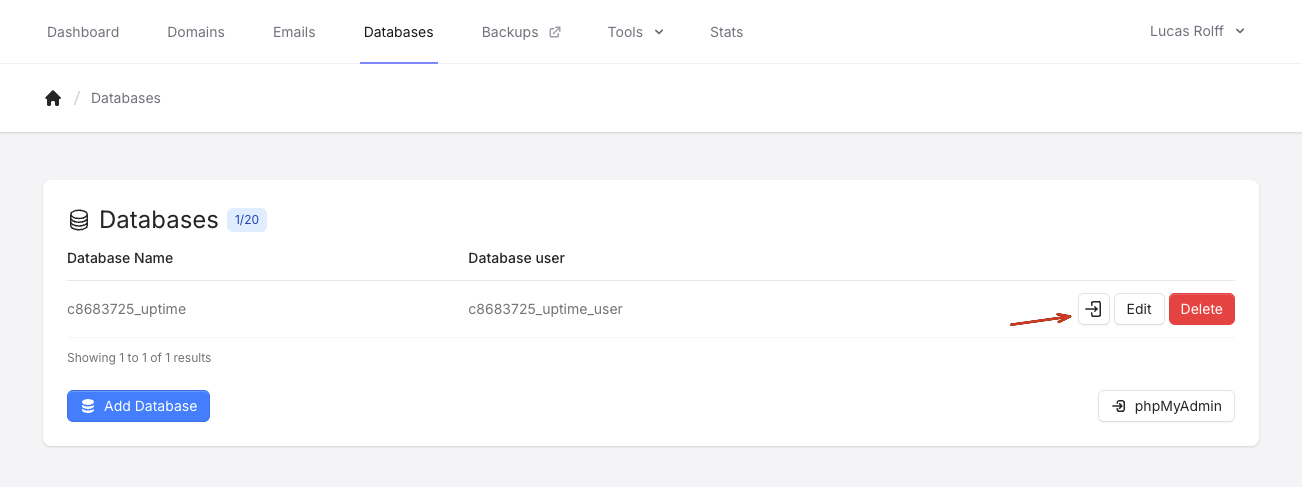Navigate to the Stats tab
The width and height of the screenshot is (1302, 487).
[726, 32]
